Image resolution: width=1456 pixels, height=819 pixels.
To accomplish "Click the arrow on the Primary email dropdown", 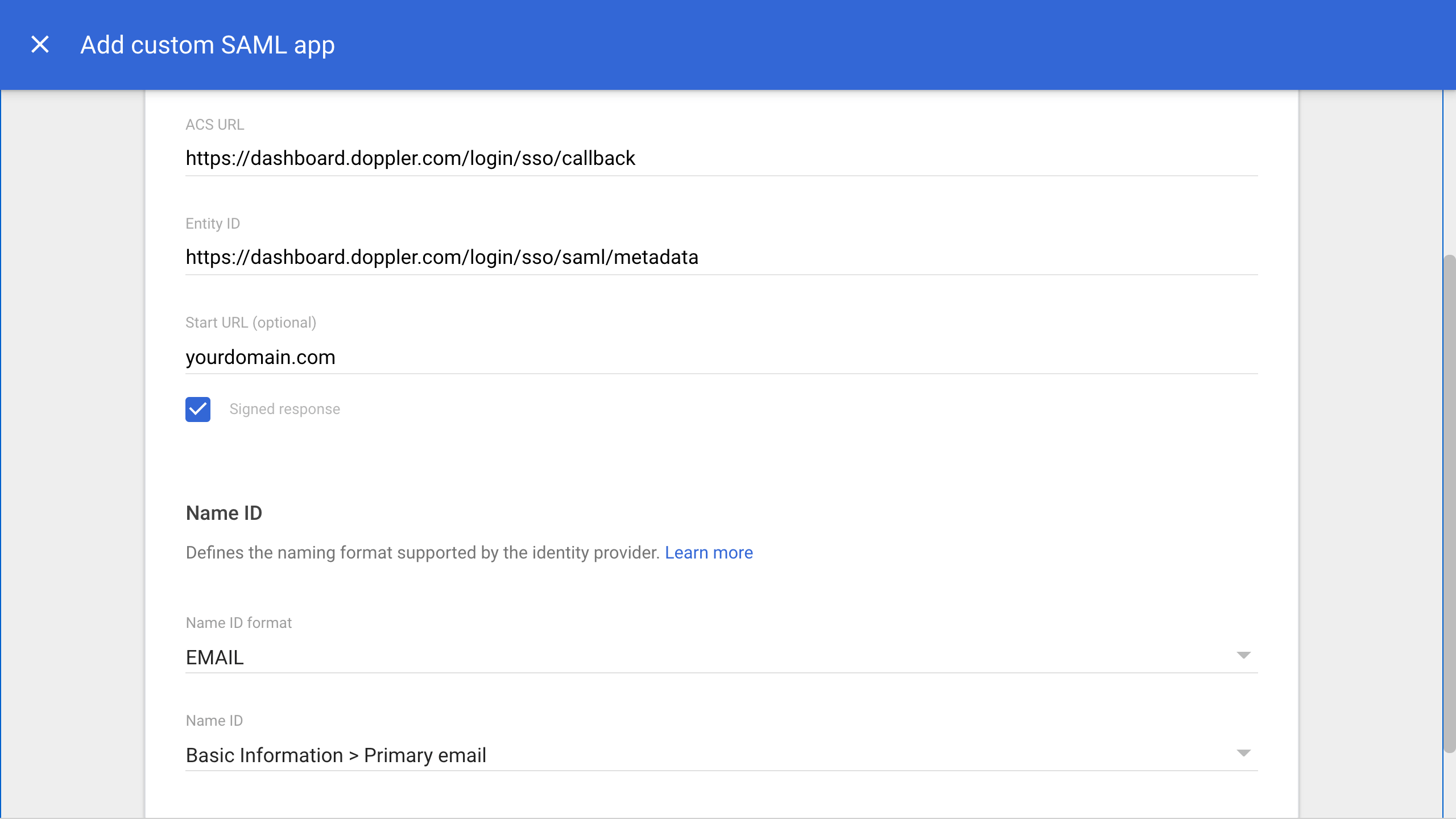I will (1243, 753).
